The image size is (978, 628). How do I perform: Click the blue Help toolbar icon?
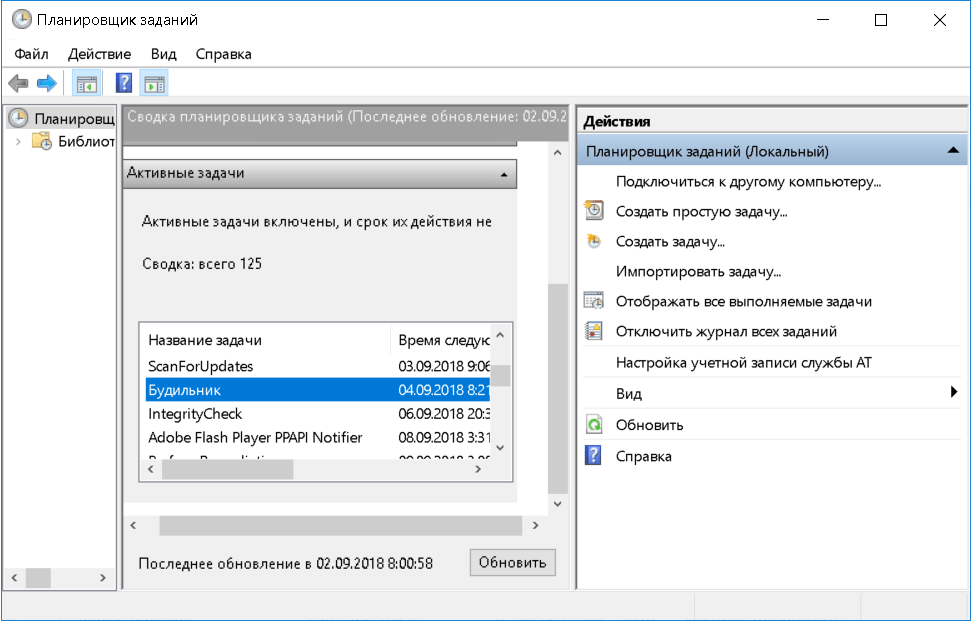(x=124, y=84)
